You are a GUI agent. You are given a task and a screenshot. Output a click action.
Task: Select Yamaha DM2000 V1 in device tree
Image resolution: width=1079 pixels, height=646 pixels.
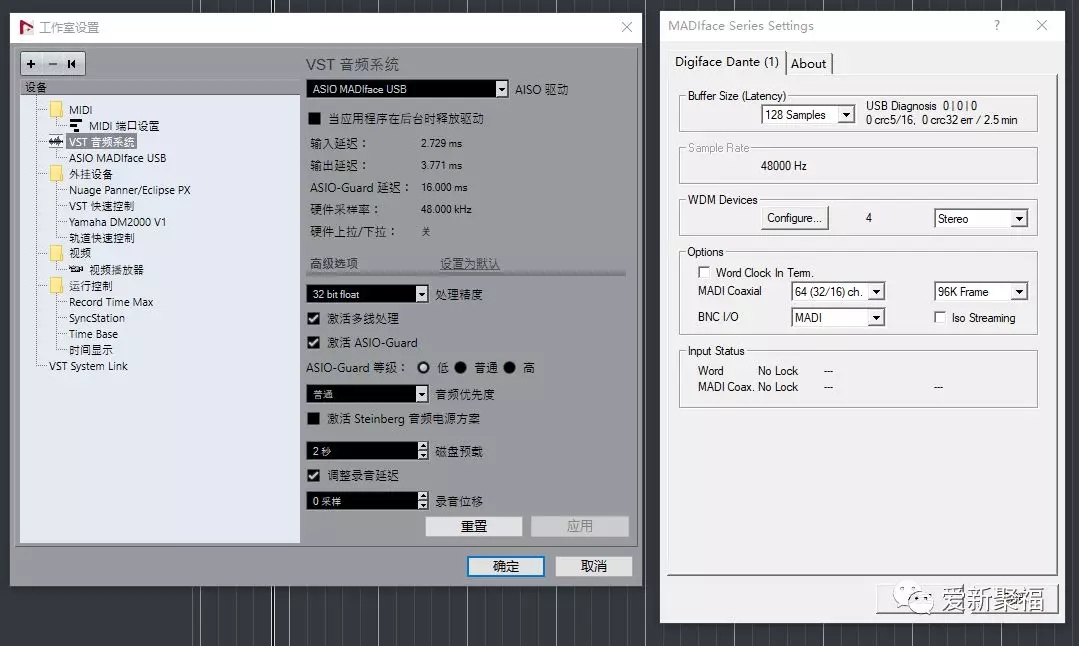coord(117,222)
